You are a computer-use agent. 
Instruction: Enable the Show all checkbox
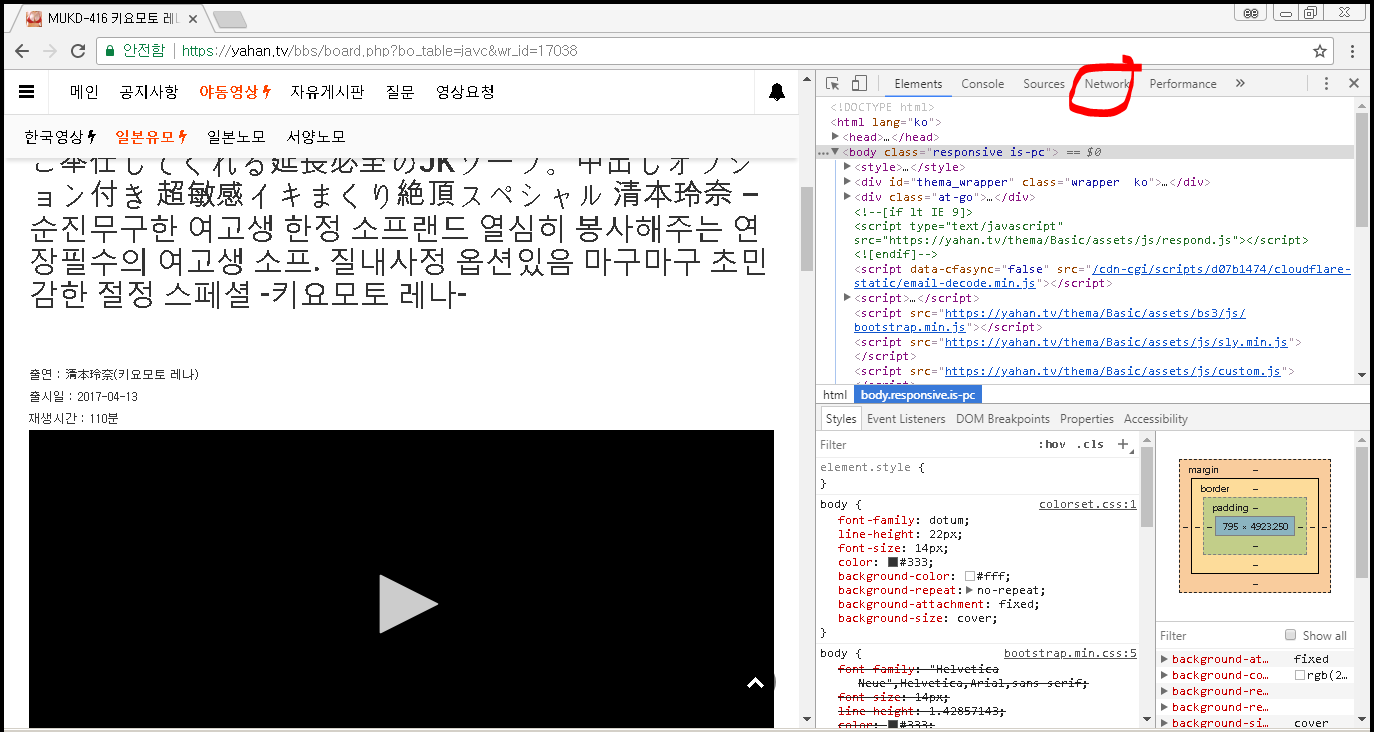tap(1291, 635)
